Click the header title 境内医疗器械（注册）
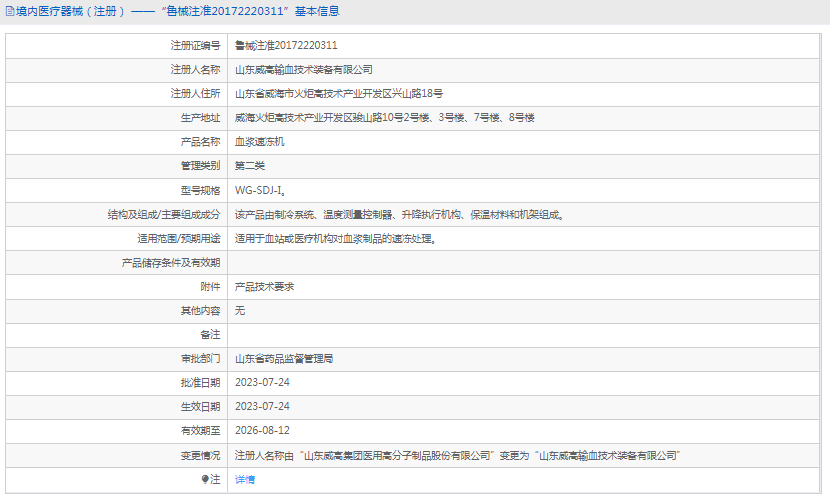The width and height of the screenshot is (830, 501). pyautogui.click(x=70, y=11)
